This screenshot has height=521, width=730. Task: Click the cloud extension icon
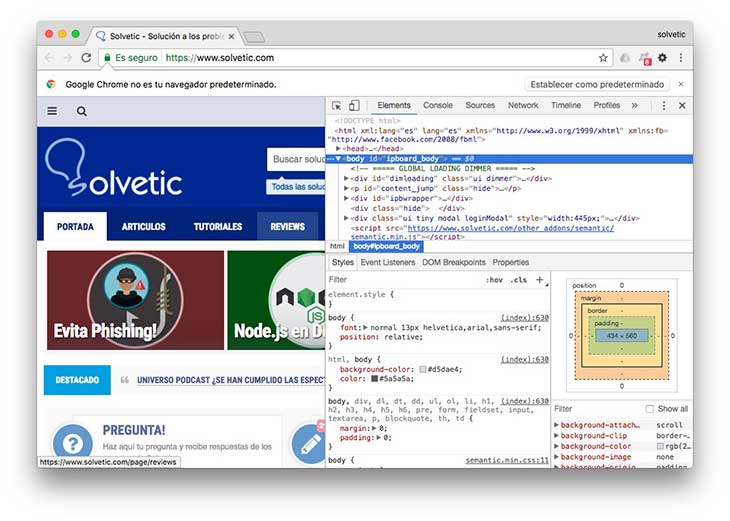coord(625,58)
